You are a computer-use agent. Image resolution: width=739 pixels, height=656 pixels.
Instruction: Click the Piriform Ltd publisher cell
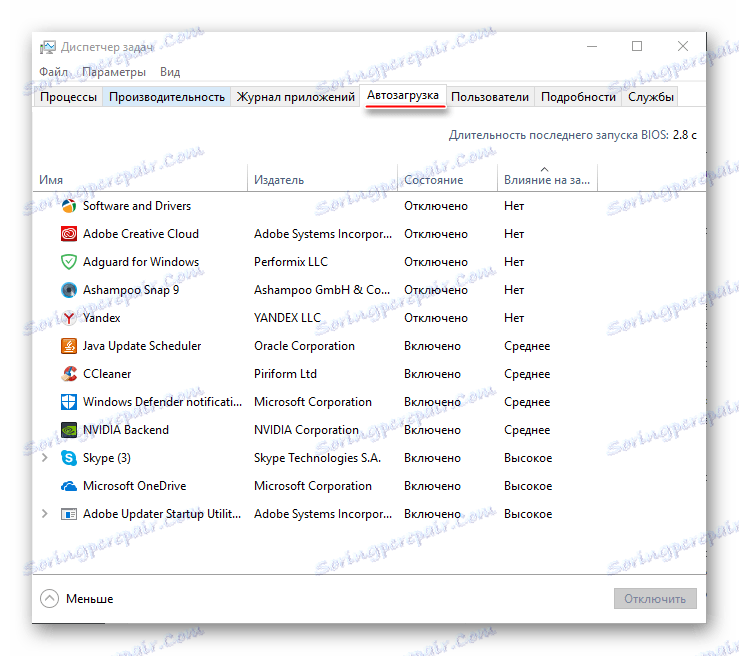click(x=286, y=374)
